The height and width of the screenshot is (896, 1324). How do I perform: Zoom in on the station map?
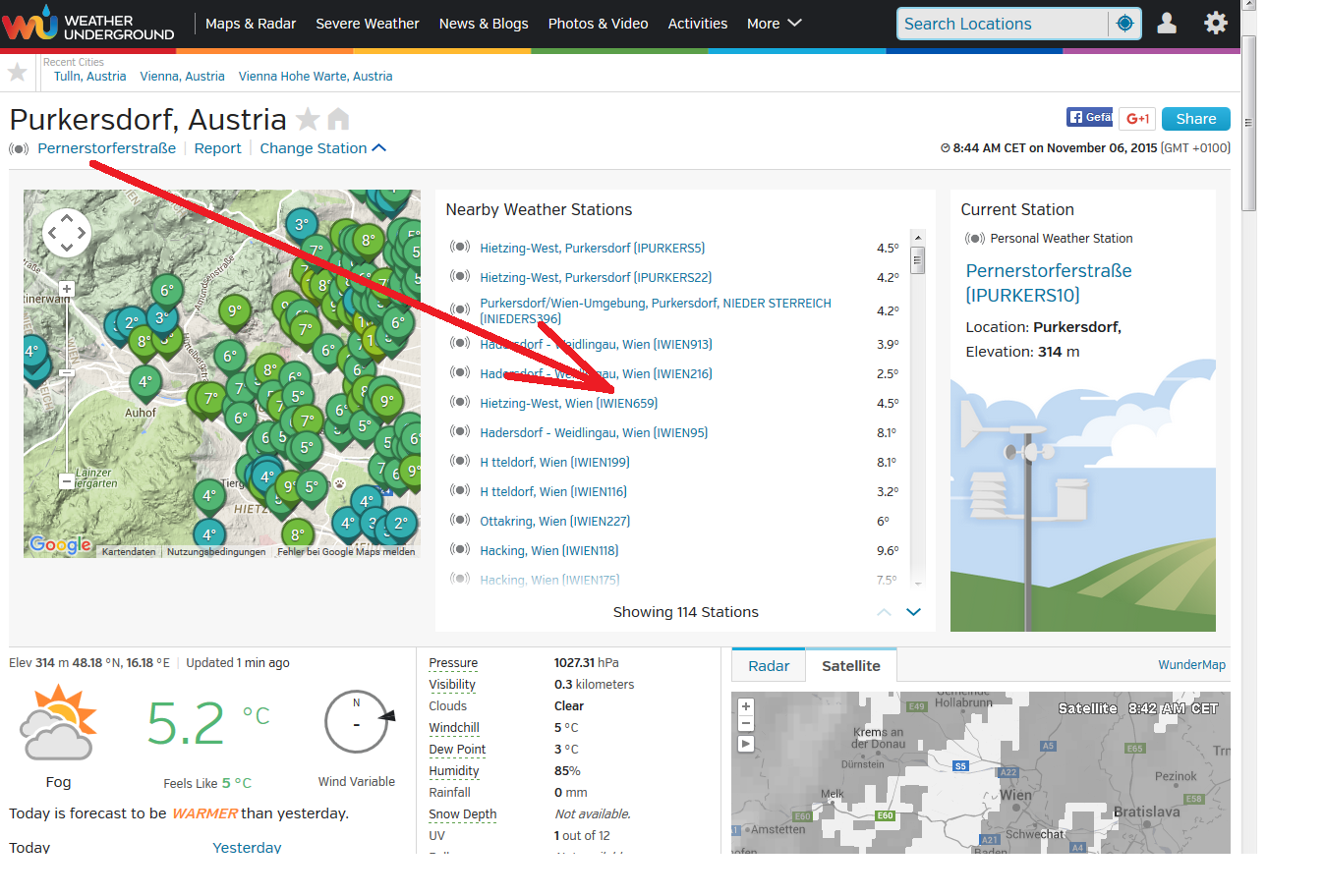[x=66, y=289]
